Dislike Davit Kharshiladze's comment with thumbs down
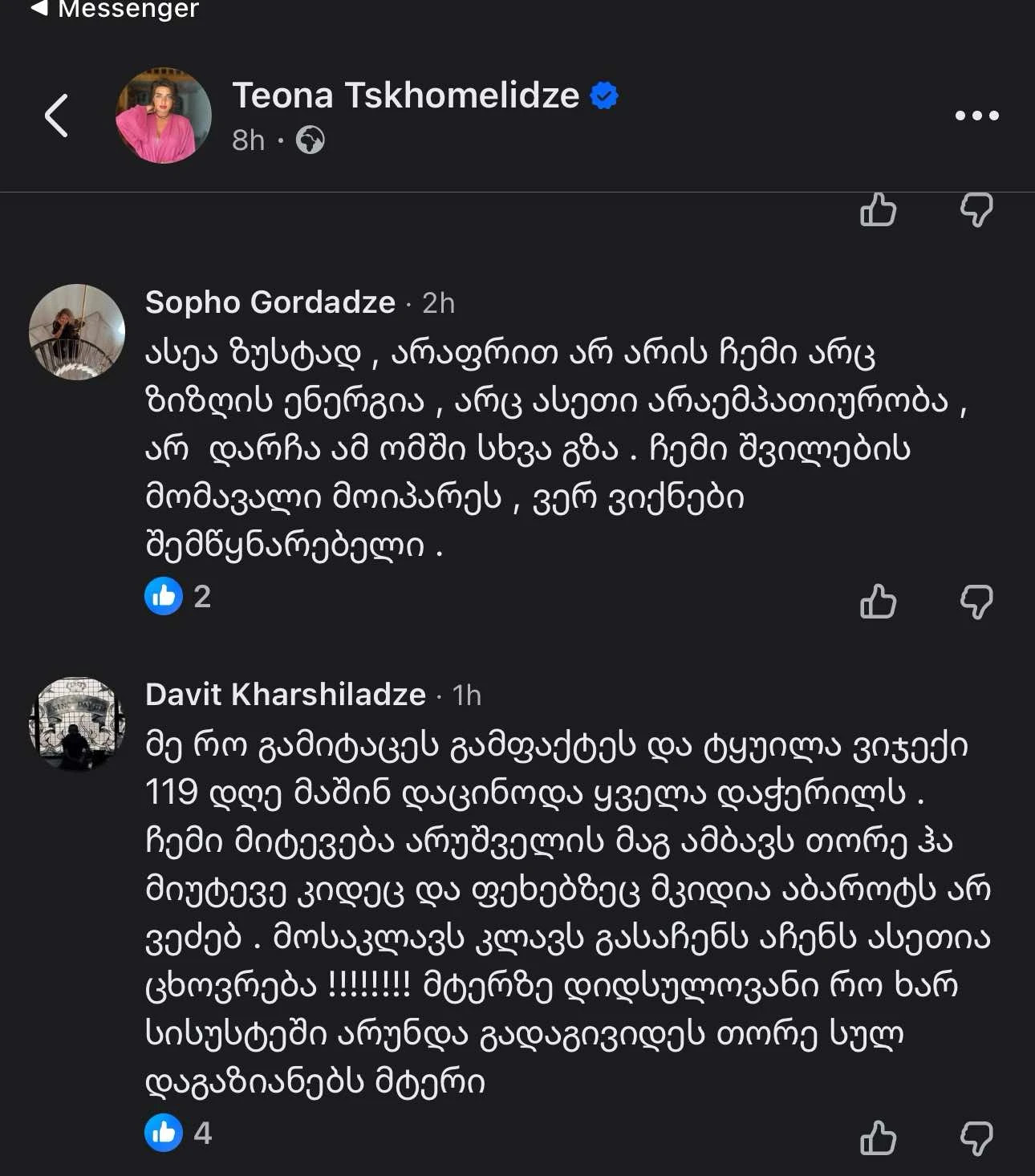This screenshot has width=1035, height=1176. [x=976, y=1137]
